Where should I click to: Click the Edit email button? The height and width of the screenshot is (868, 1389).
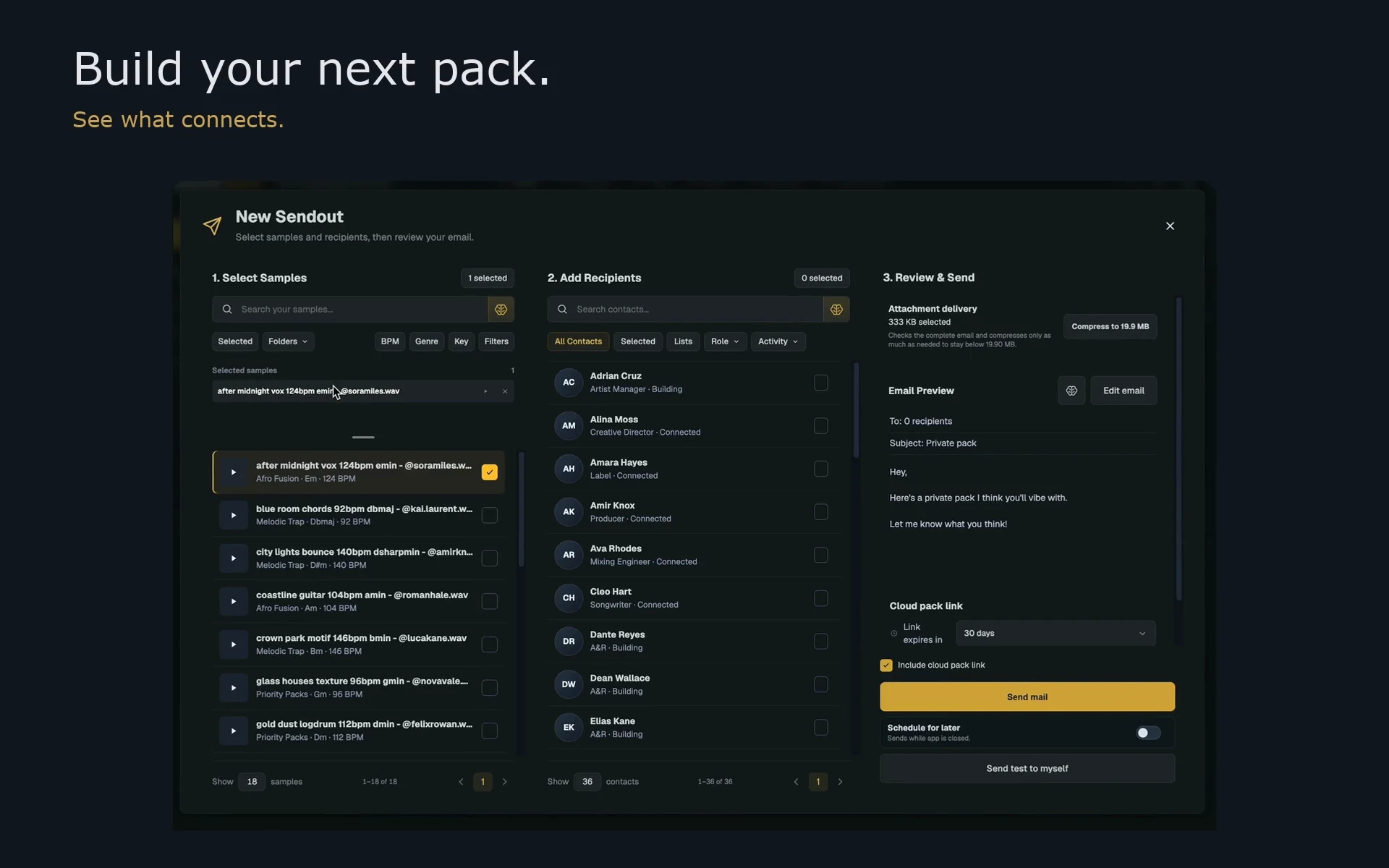click(1123, 391)
